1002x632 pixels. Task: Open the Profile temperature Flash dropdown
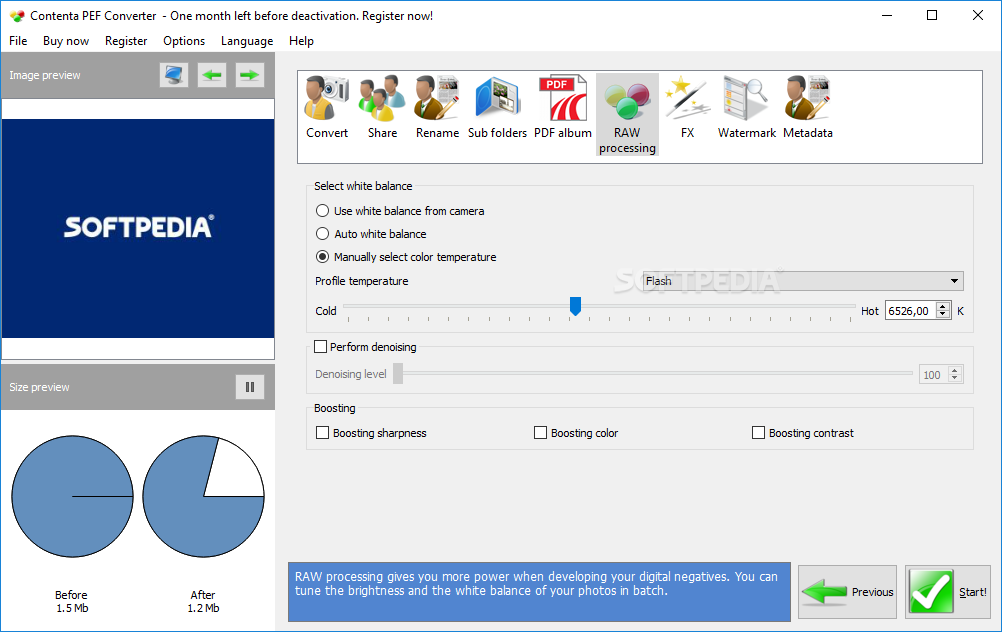[x=803, y=281]
